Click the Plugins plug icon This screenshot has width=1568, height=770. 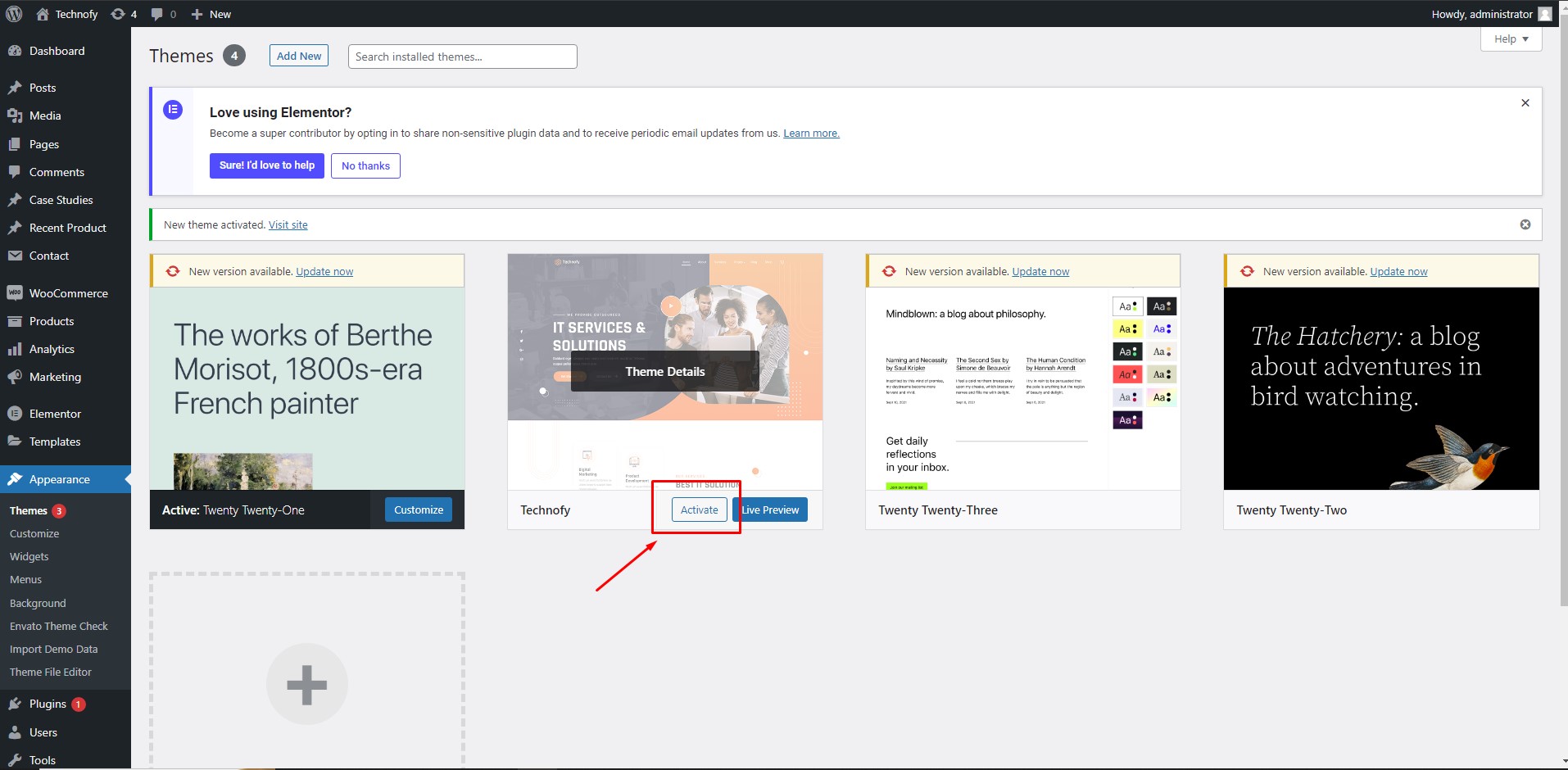[15, 704]
